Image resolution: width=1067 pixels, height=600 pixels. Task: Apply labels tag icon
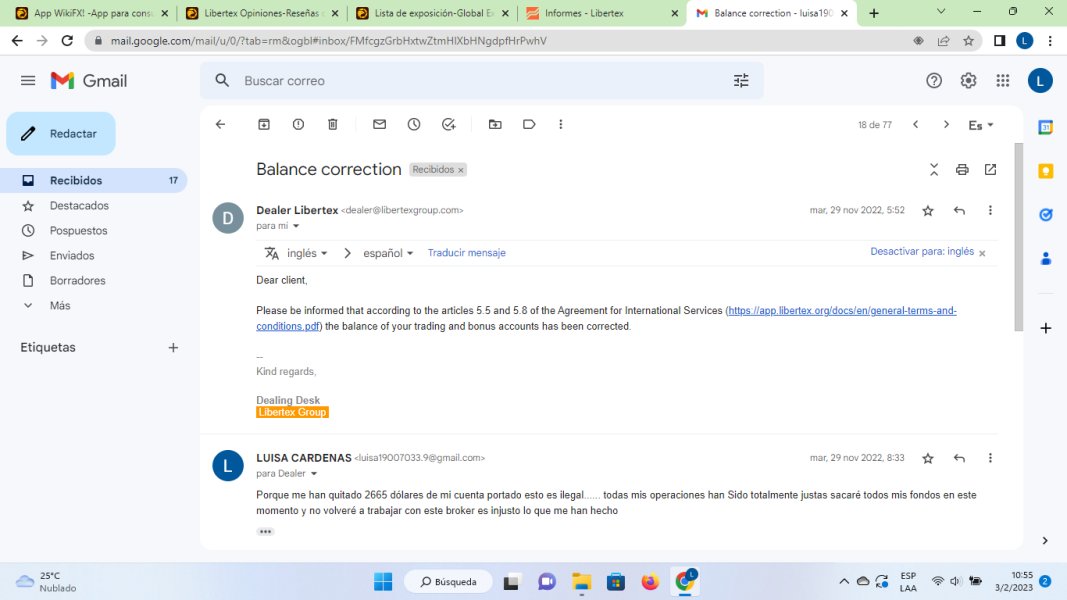(x=529, y=124)
